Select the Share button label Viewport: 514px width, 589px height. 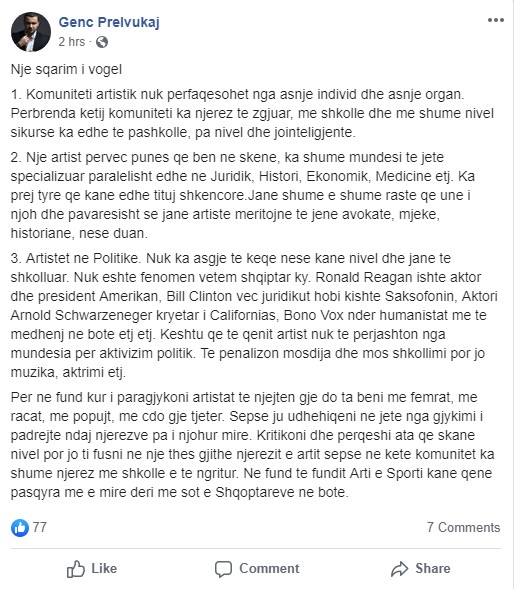(433, 568)
